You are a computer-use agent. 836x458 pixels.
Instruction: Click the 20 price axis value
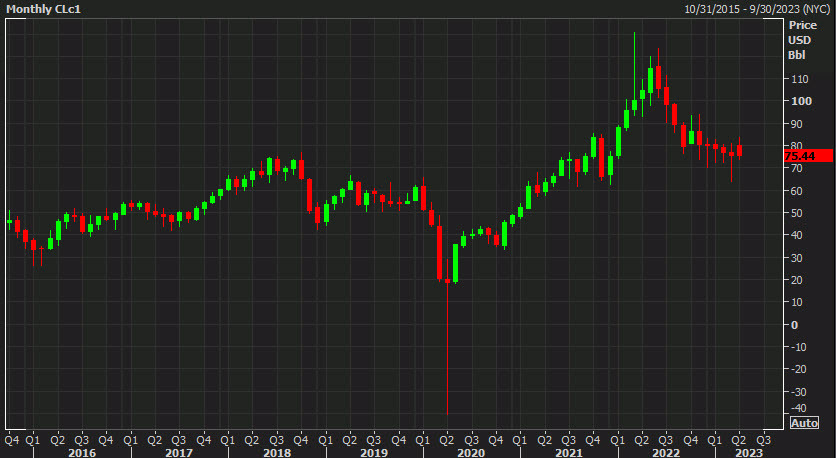pos(798,280)
